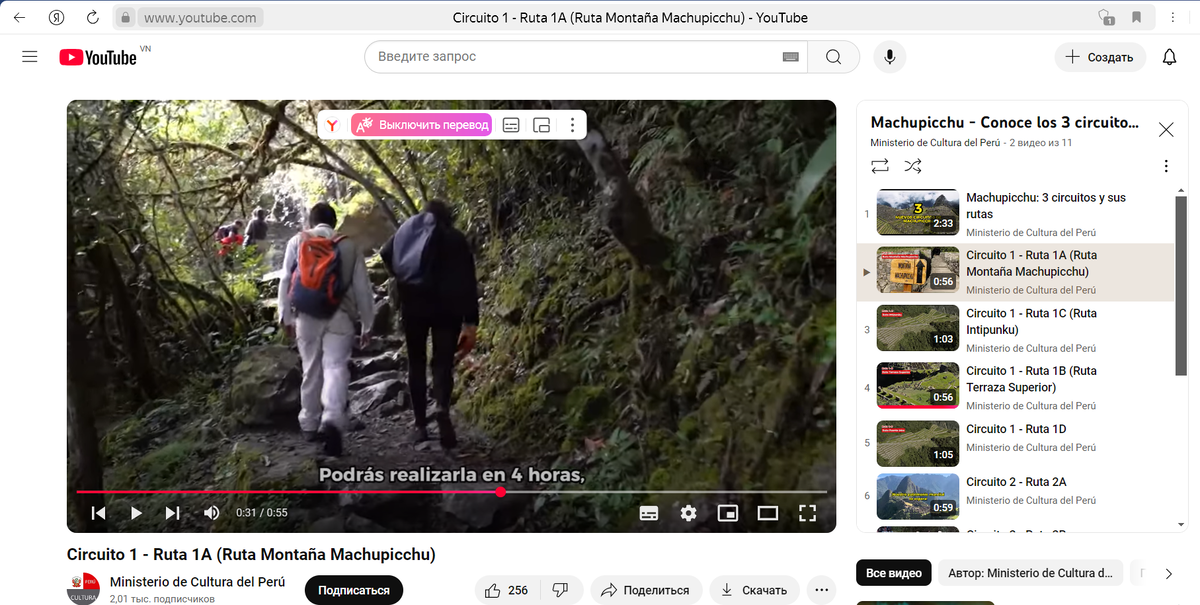Open the on-screen keyboard in search box
Image resolution: width=1200 pixels, height=605 pixels.
[x=790, y=57]
